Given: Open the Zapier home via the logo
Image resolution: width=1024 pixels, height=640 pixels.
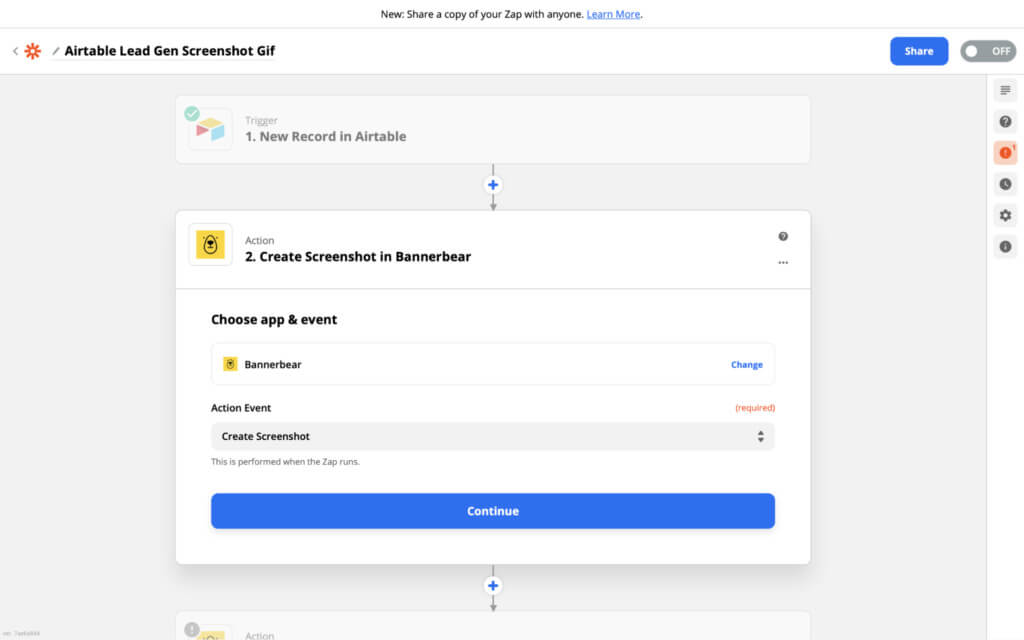Looking at the screenshot, I should tap(33, 50).
